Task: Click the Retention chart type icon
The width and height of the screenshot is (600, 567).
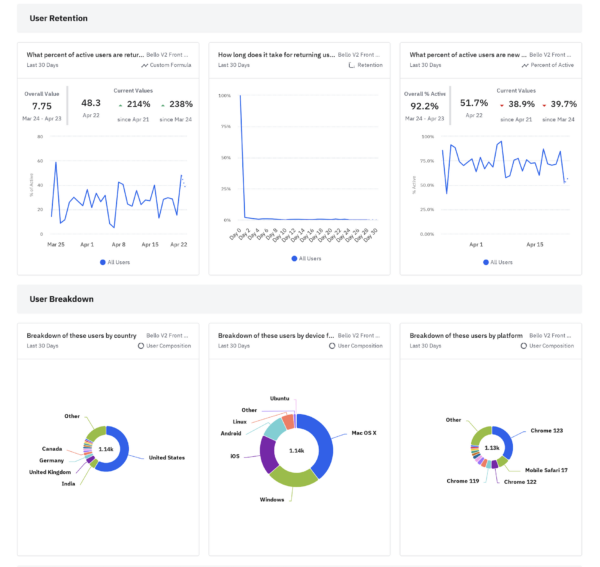Action: (351, 65)
